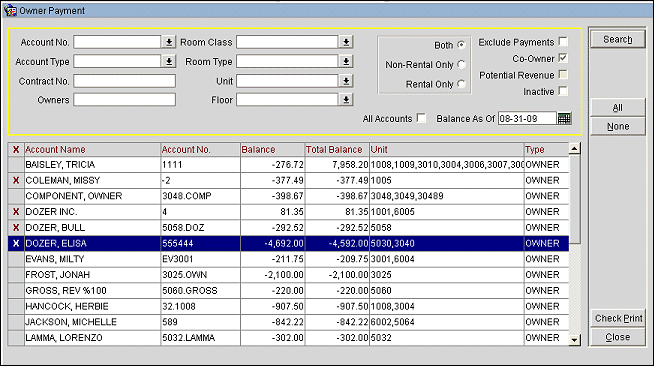
Task: Enable the Exclude Payments checkbox
Action: point(563,42)
